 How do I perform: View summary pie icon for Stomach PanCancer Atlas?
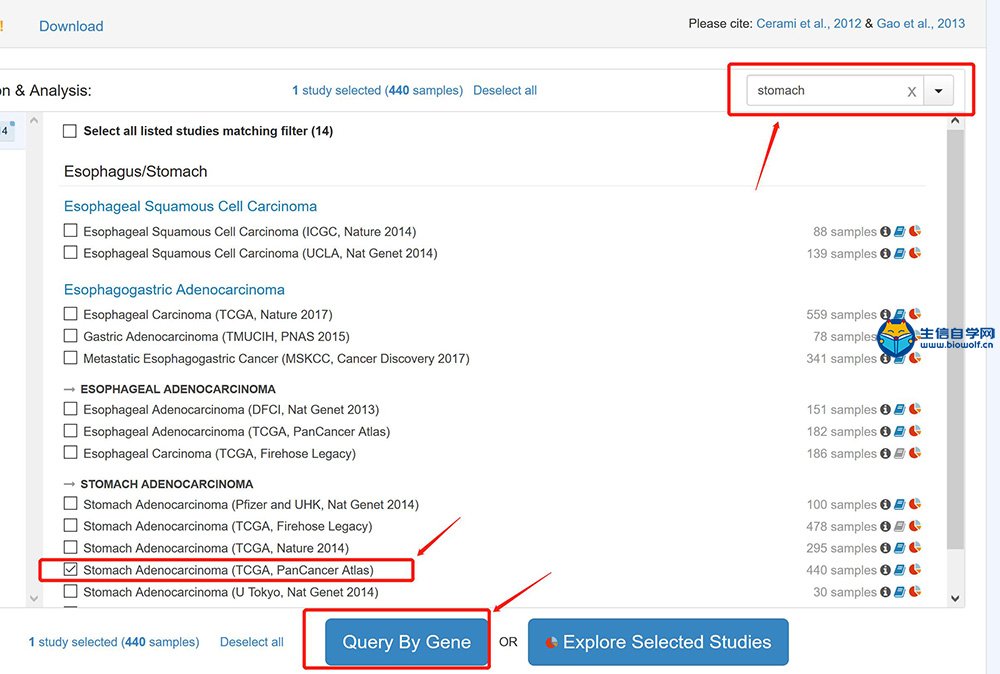[x=915, y=569]
